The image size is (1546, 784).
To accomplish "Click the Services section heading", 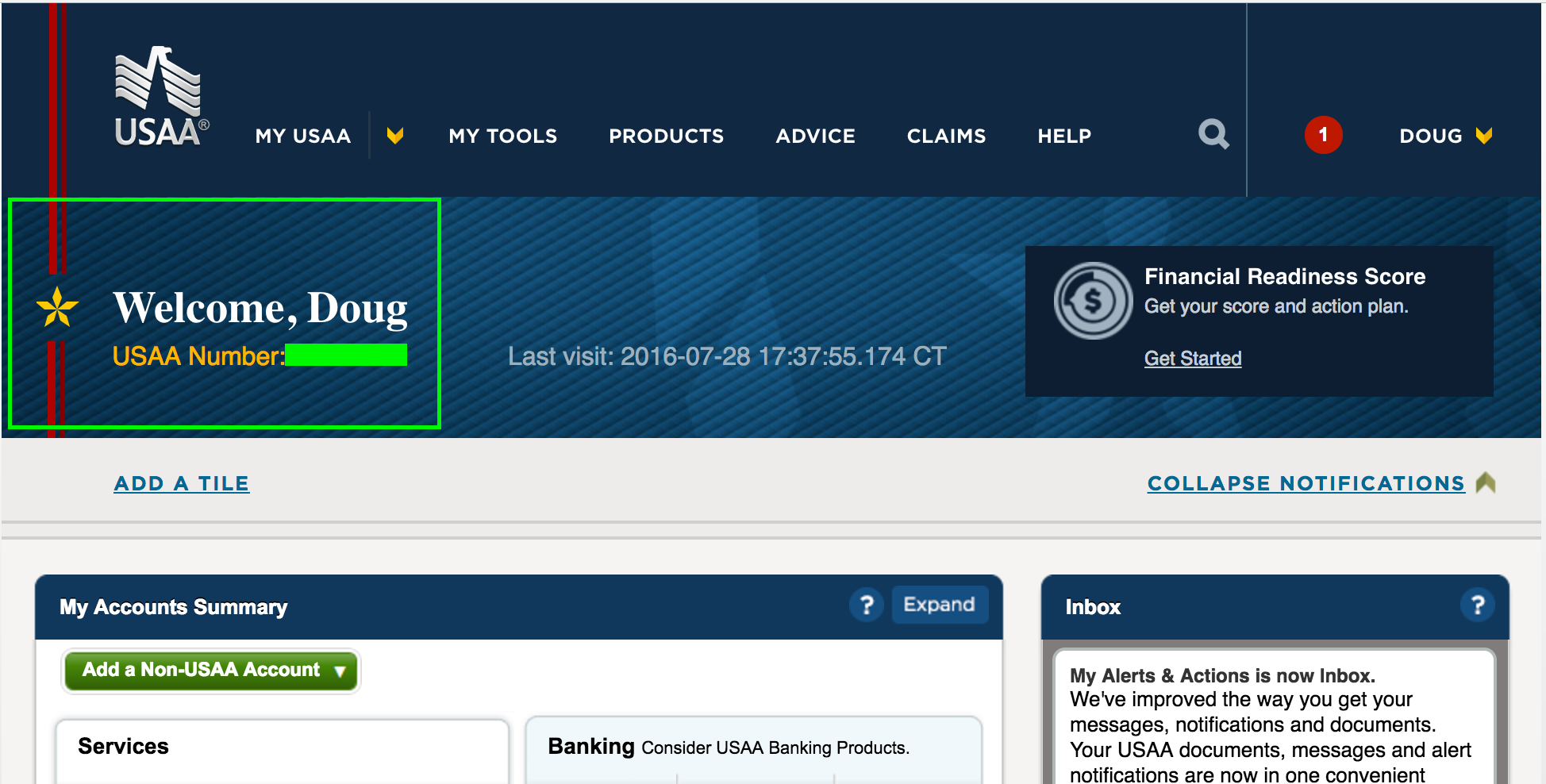I will (x=123, y=747).
